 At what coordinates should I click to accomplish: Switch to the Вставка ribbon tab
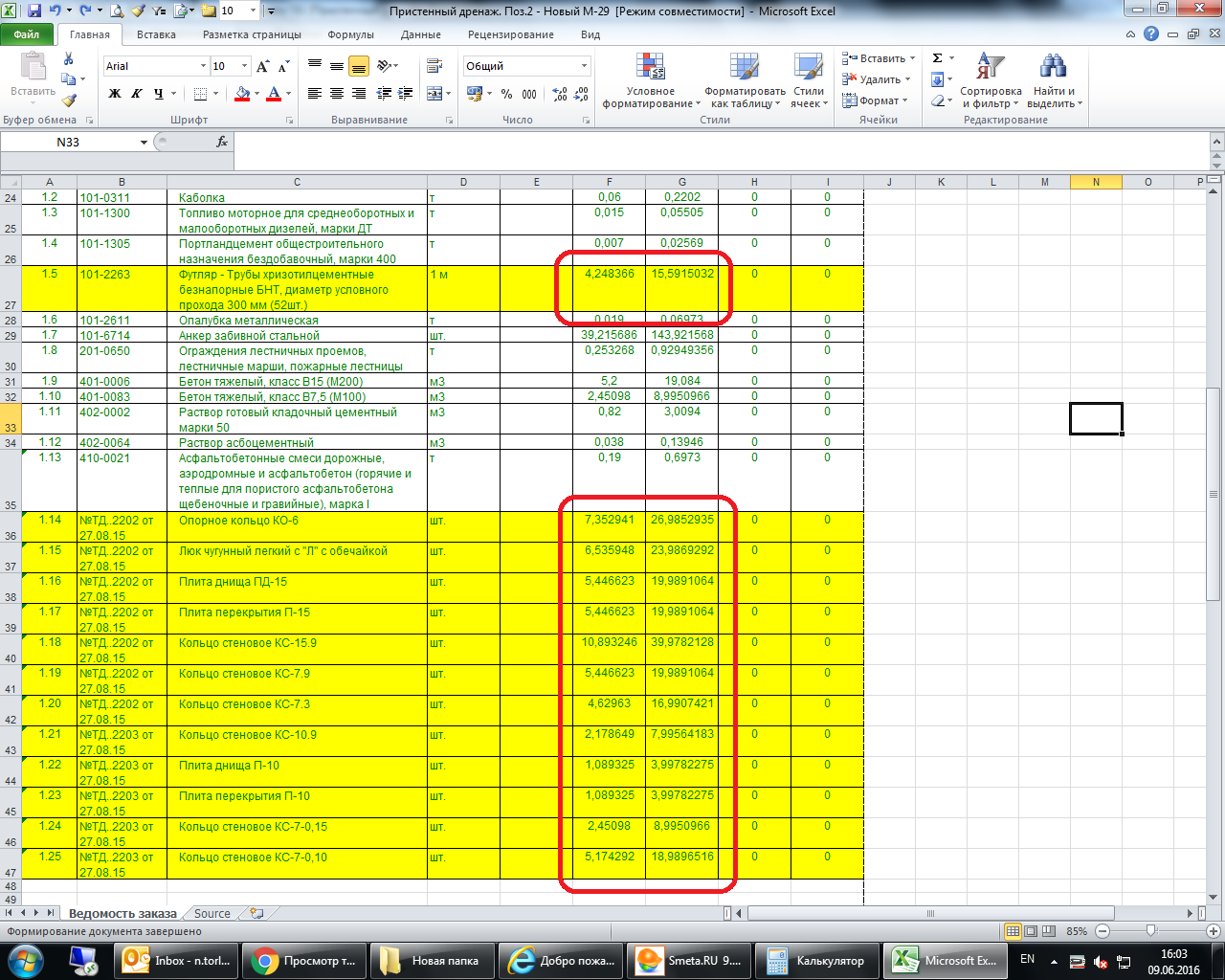(156, 34)
